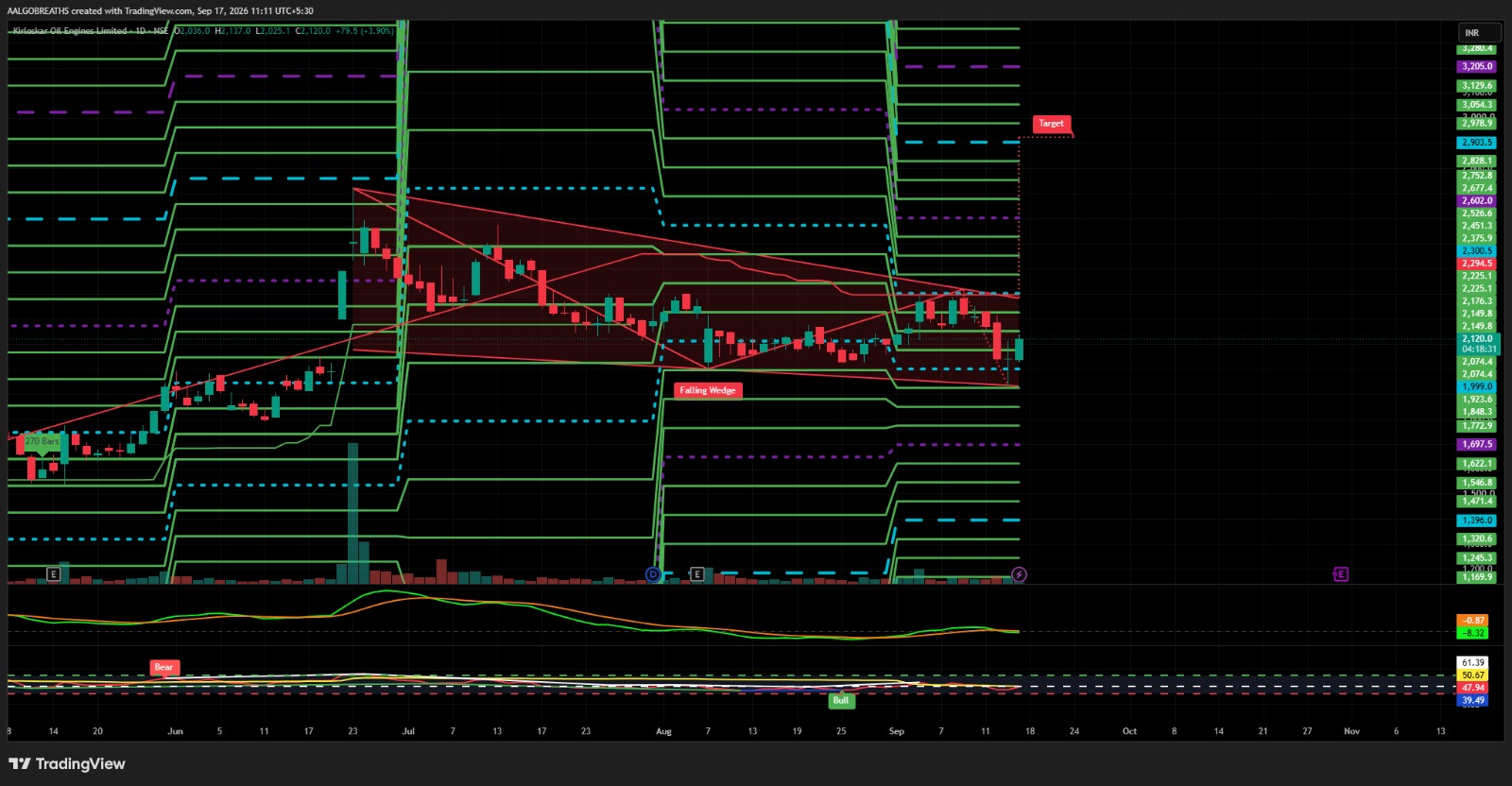Click the white 61.39 indicator value
Image resolution: width=1512 pixels, height=786 pixels.
tap(1473, 662)
